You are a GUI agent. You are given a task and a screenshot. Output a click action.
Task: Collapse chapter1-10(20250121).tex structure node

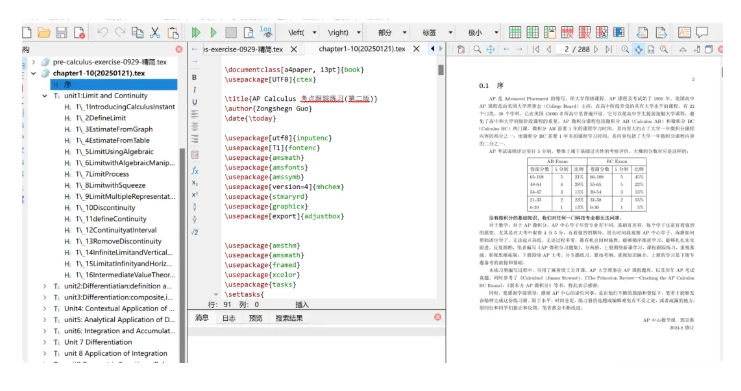click(34, 73)
